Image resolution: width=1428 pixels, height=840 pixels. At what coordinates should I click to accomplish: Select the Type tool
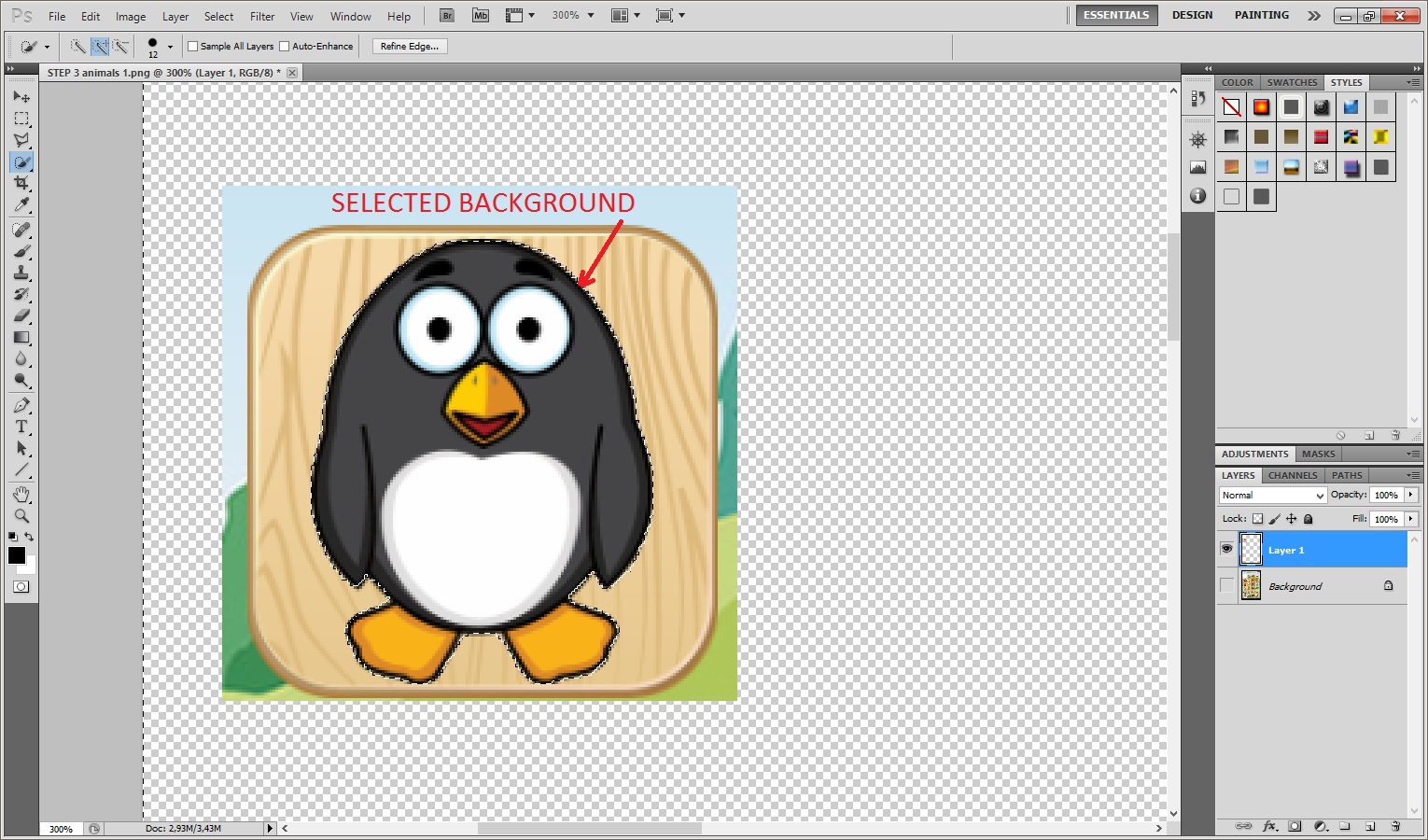tap(21, 427)
